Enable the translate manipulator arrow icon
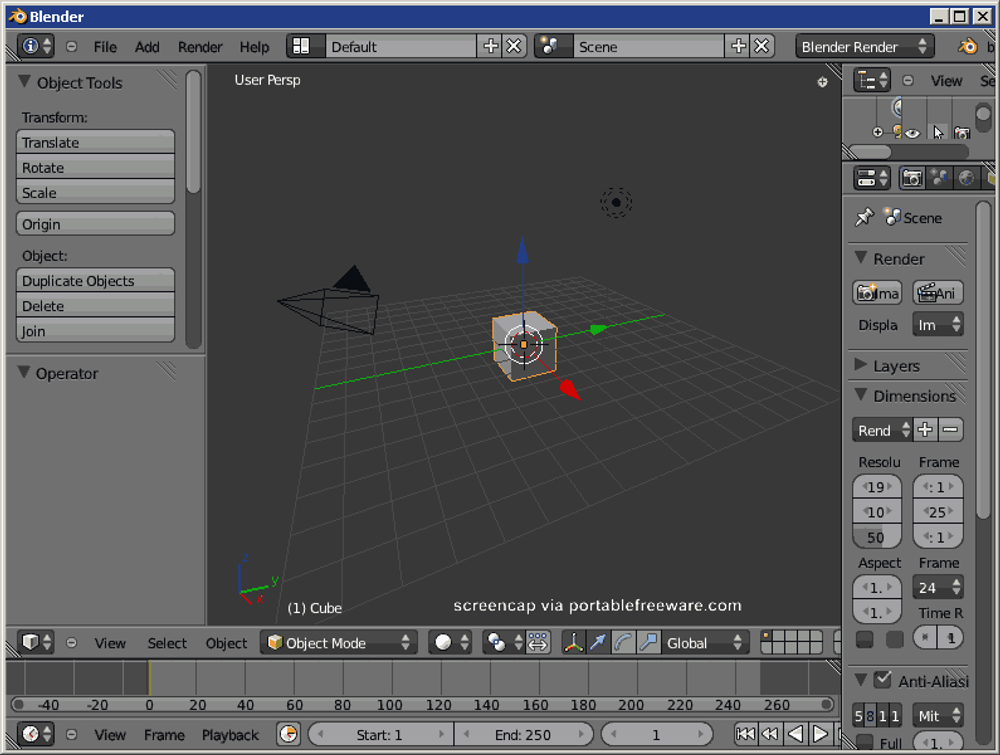Viewport: 1000px width, 755px height. pyautogui.click(x=598, y=642)
